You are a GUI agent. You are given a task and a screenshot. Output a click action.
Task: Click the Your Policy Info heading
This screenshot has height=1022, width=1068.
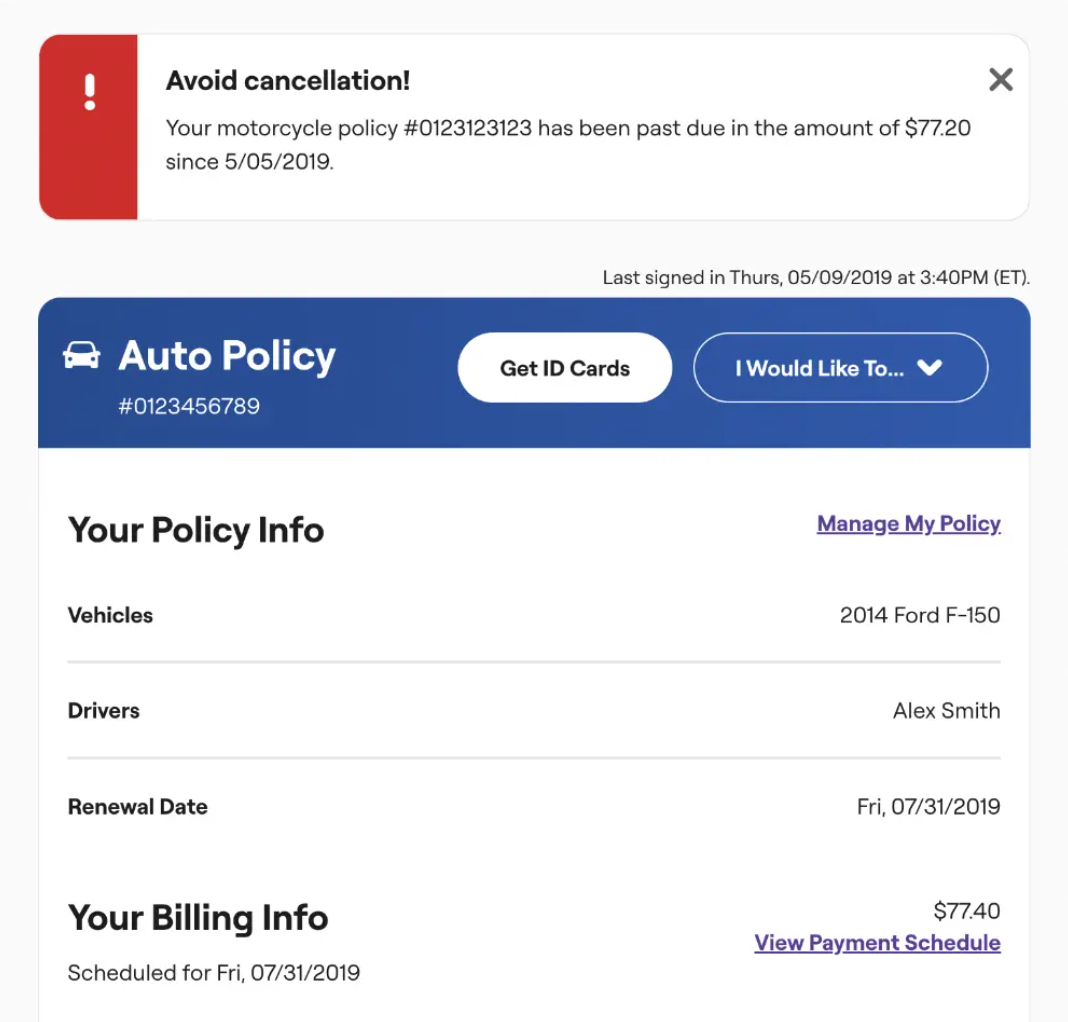196,530
